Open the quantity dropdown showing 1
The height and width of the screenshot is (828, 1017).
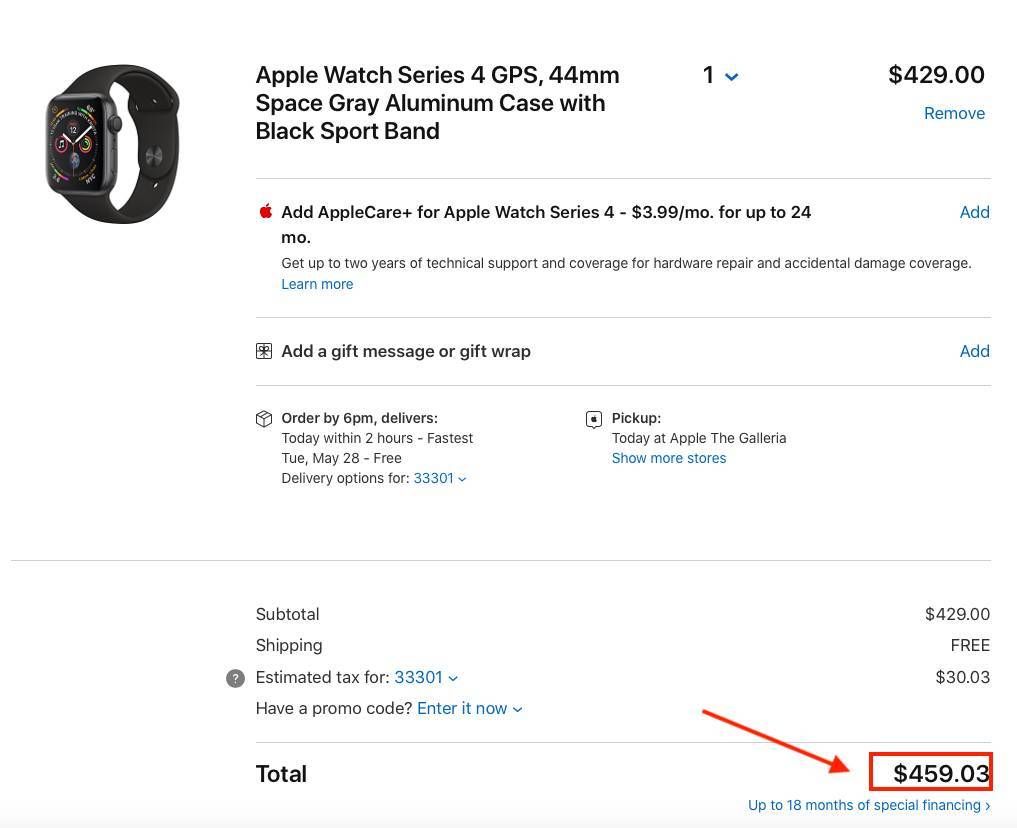720,75
